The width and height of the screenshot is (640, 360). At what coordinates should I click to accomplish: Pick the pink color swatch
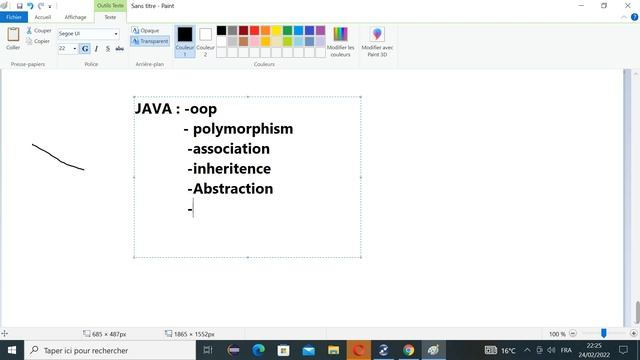pos(254,41)
